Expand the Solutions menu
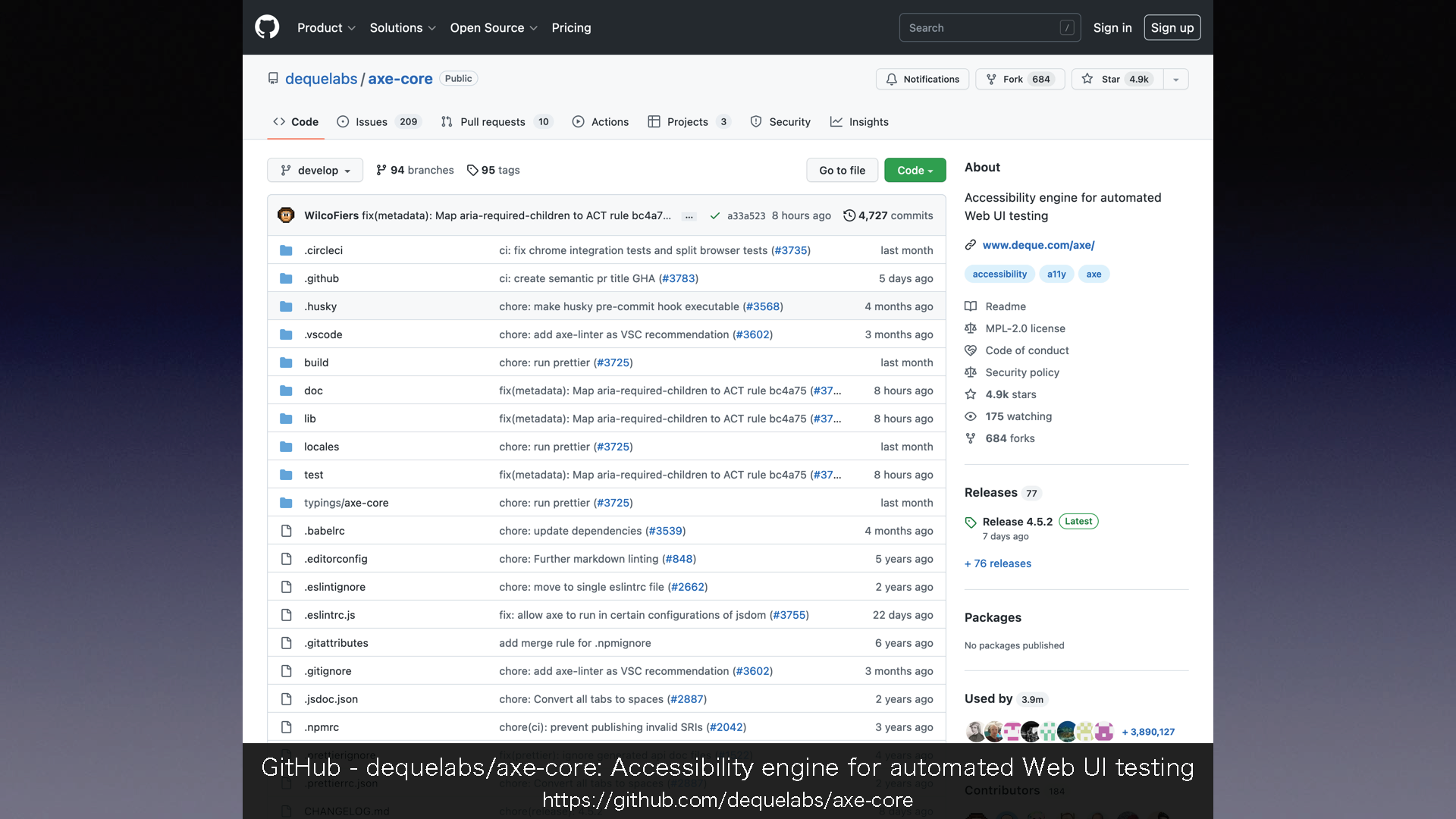Screen dimensions: 1456x819 coord(403,27)
